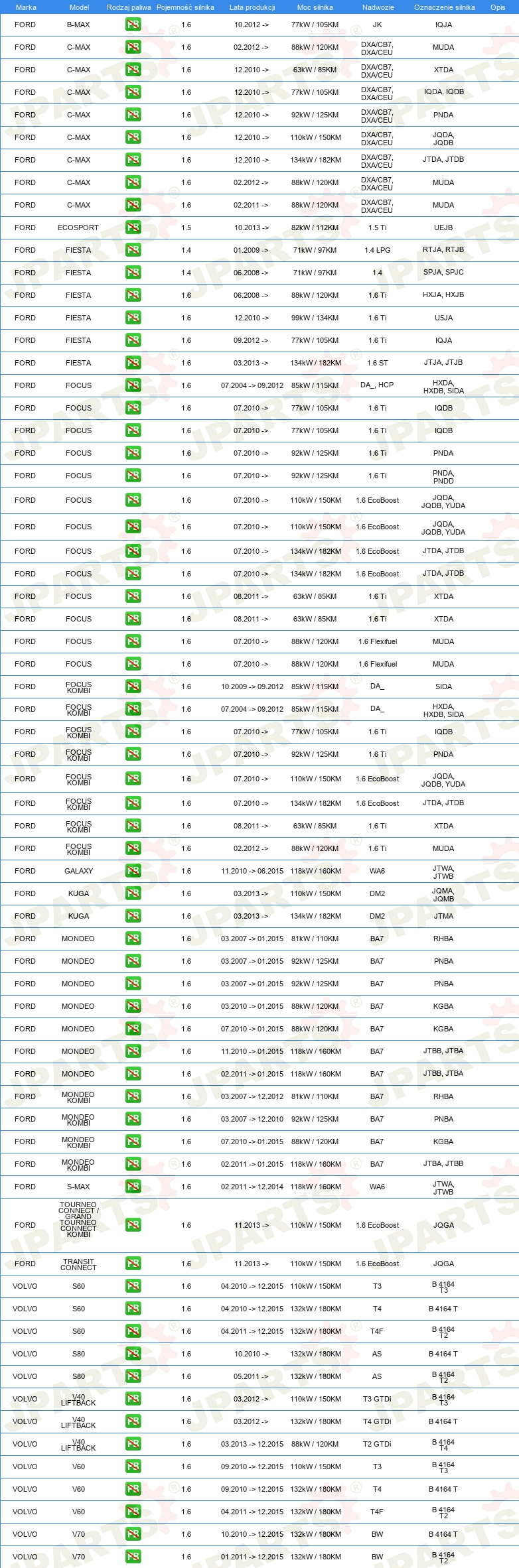Click the 'U5JA' engine code cell

pos(443,318)
